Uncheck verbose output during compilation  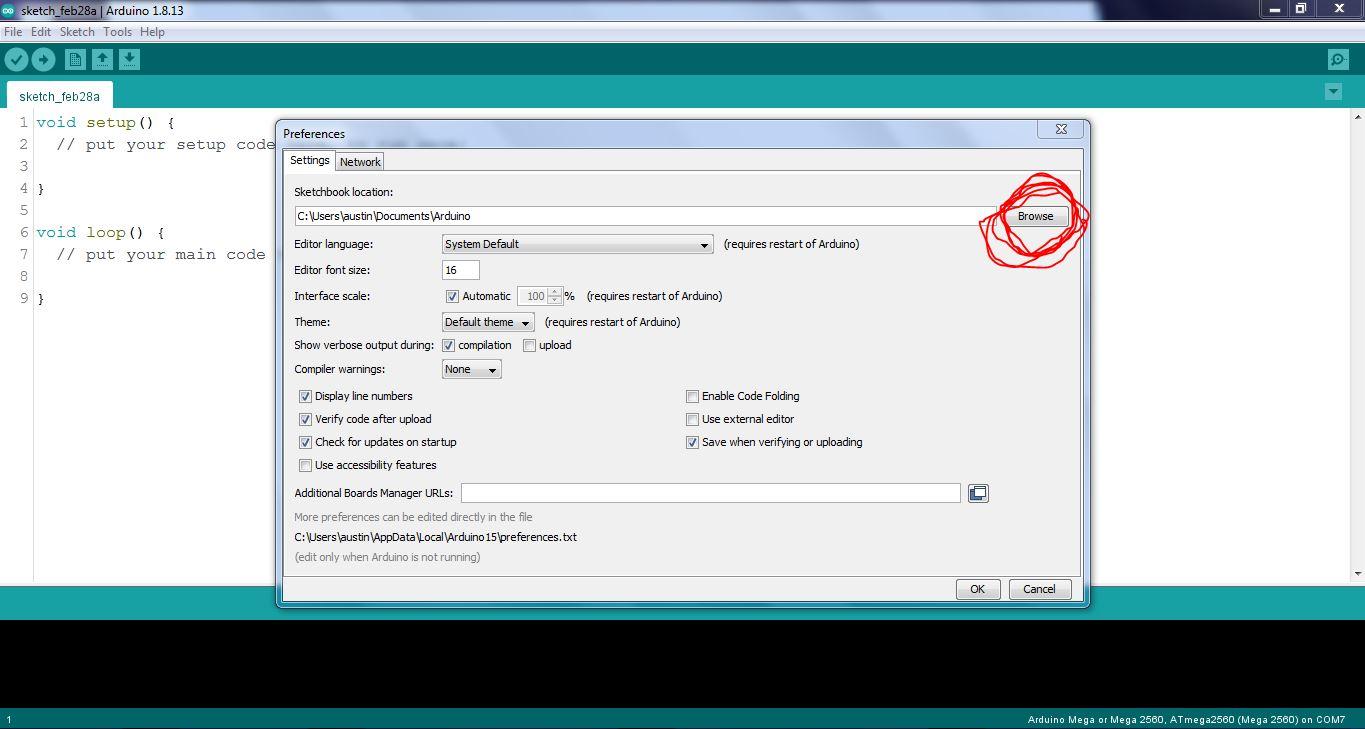pyautogui.click(x=448, y=345)
